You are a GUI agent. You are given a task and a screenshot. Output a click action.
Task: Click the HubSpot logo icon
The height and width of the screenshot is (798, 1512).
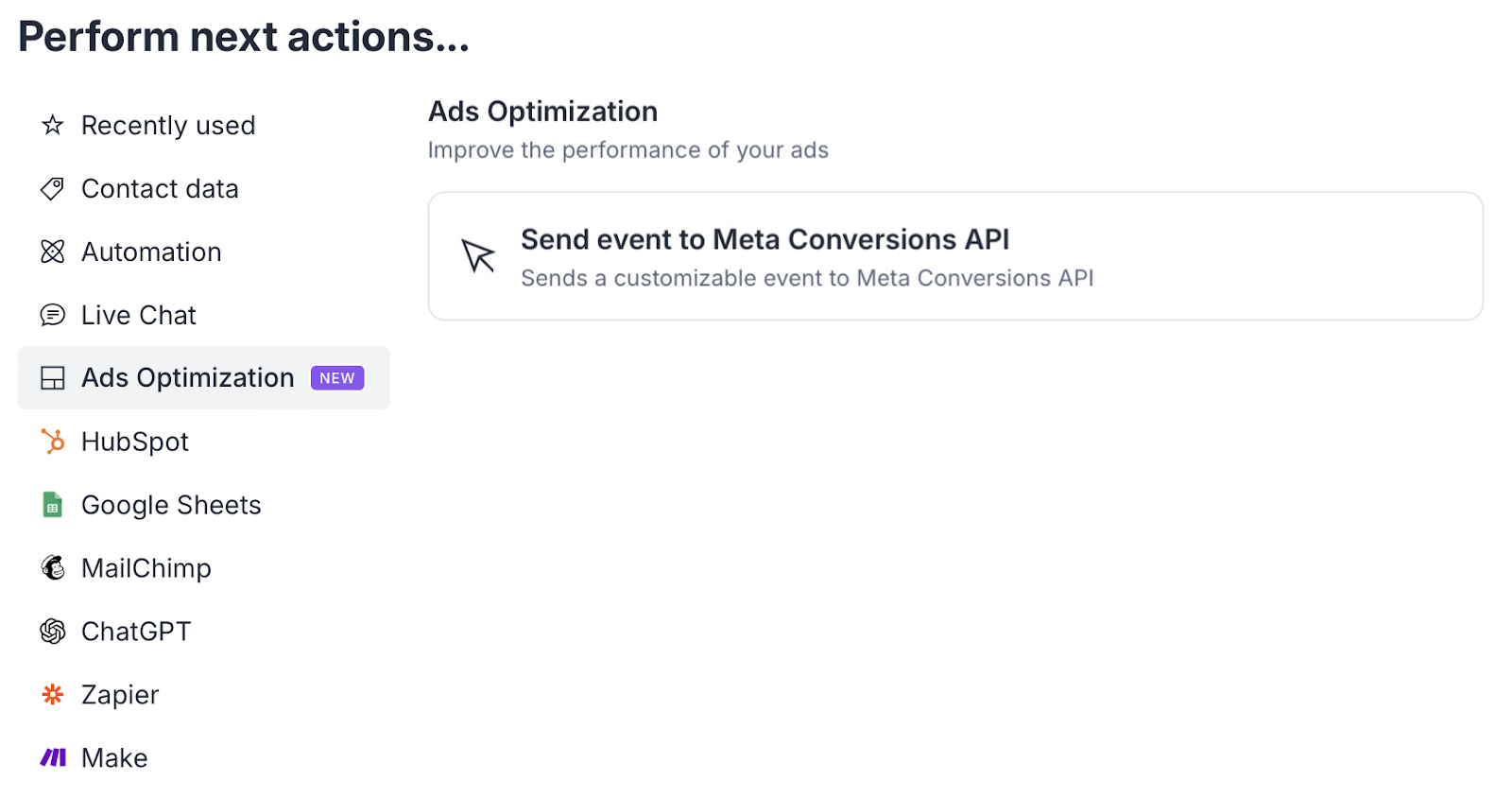click(53, 442)
